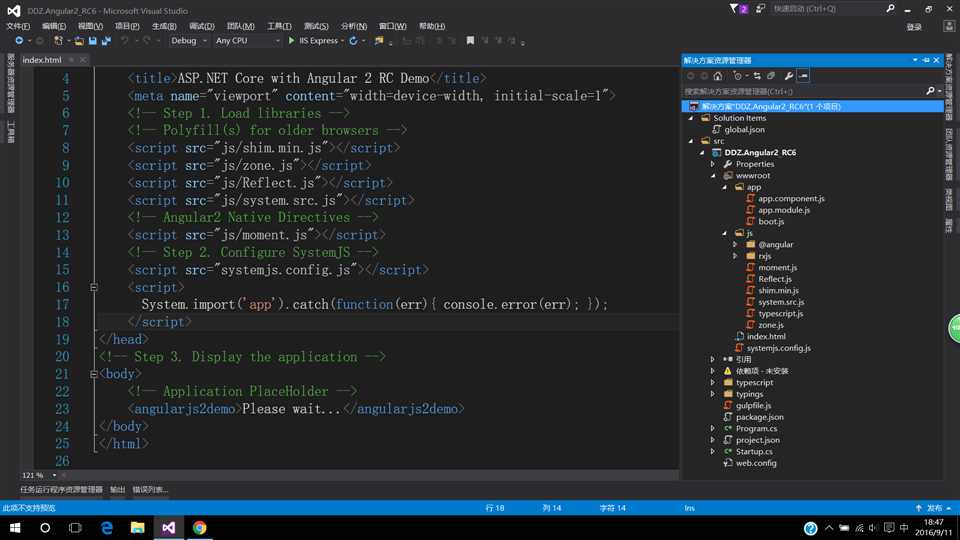Screen dimensions: 960x540
Task: Click the Solution Explorer search magnifier icon
Action: (x=931, y=91)
